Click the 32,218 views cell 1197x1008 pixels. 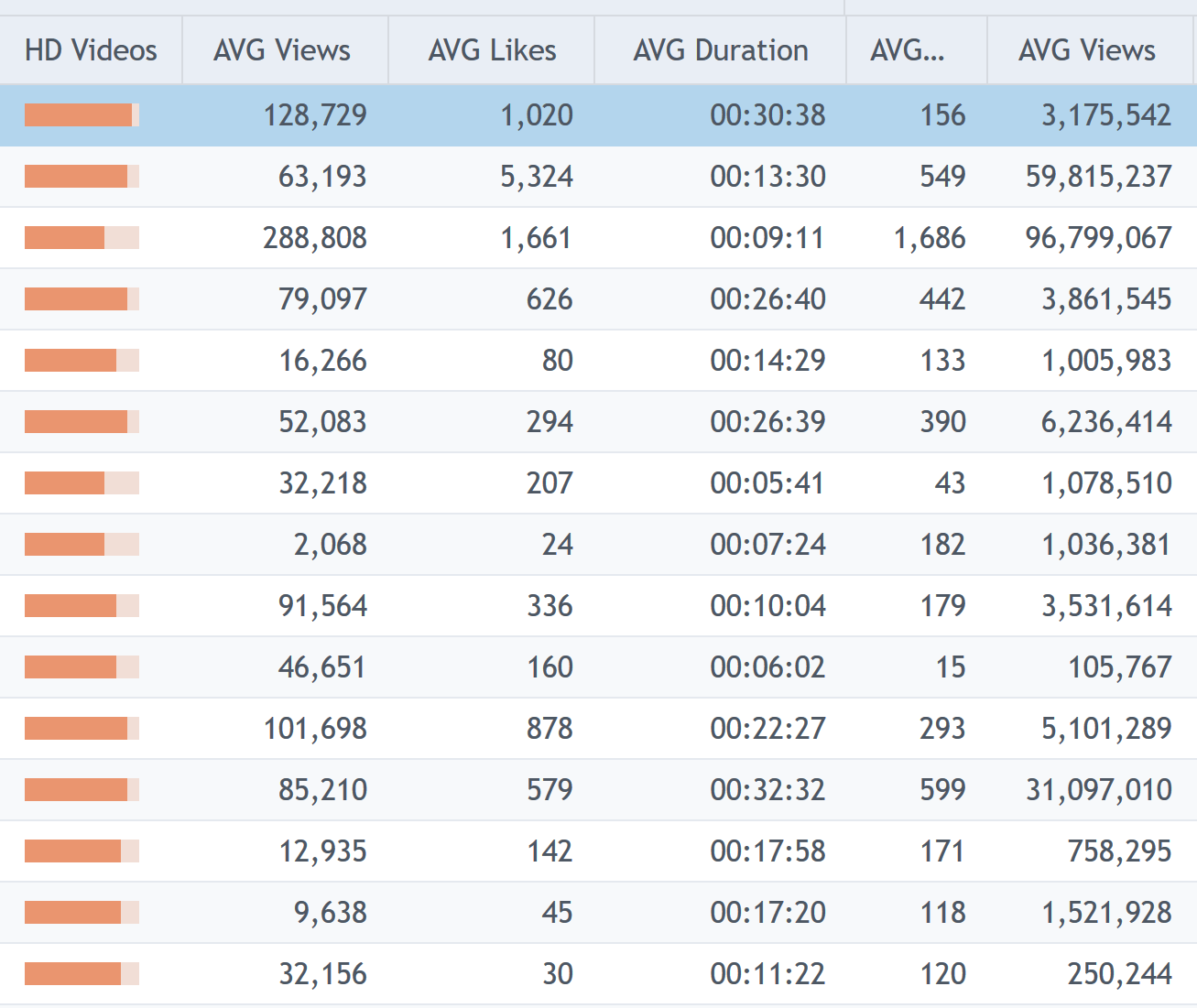322,483
